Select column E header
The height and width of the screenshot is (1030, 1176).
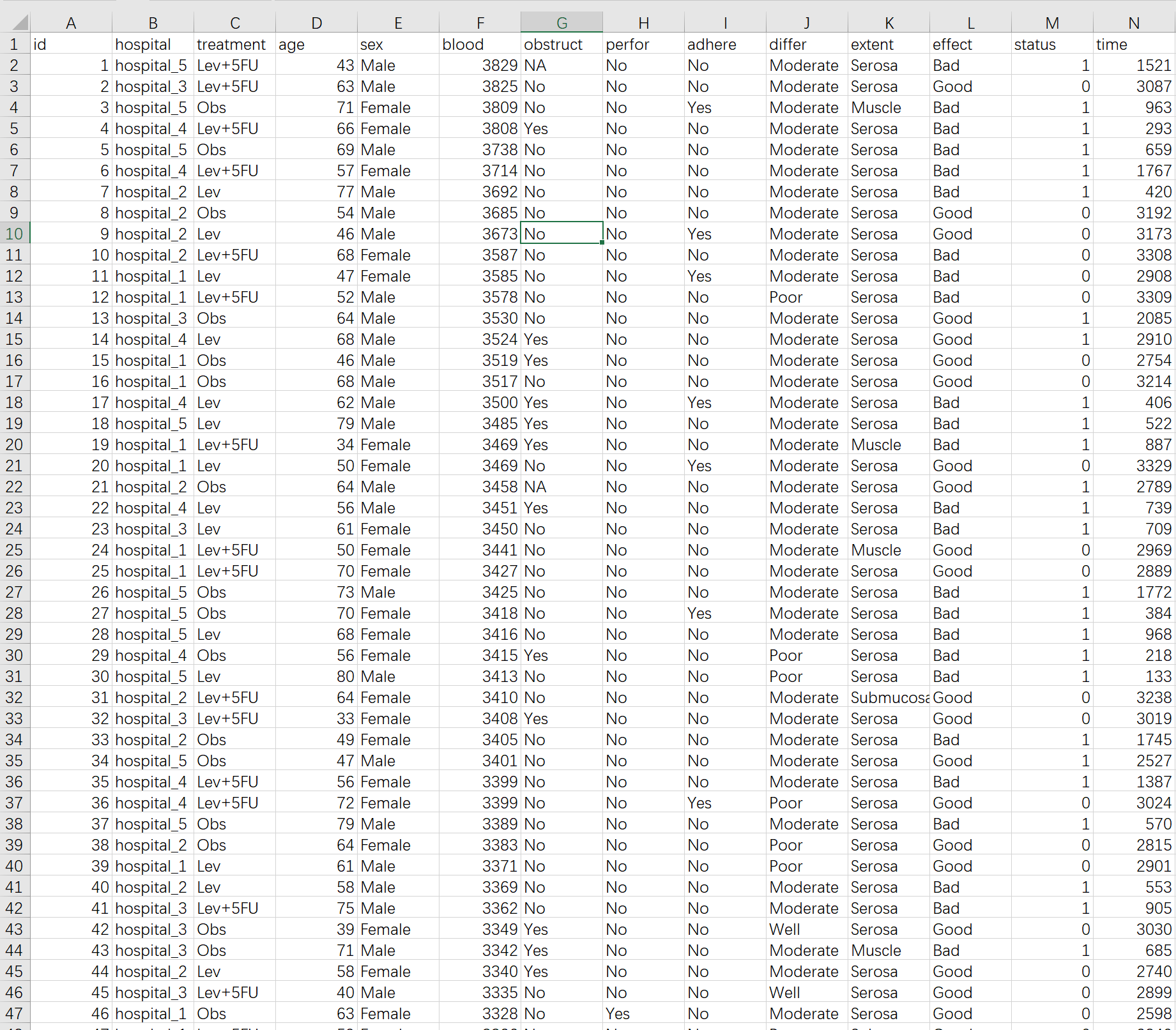[398, 23]
